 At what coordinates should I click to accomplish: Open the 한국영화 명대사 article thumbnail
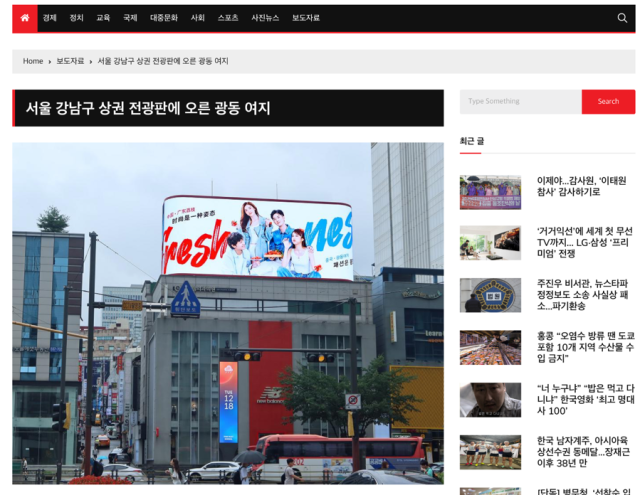pyautogui.click(x=490, y=400)
